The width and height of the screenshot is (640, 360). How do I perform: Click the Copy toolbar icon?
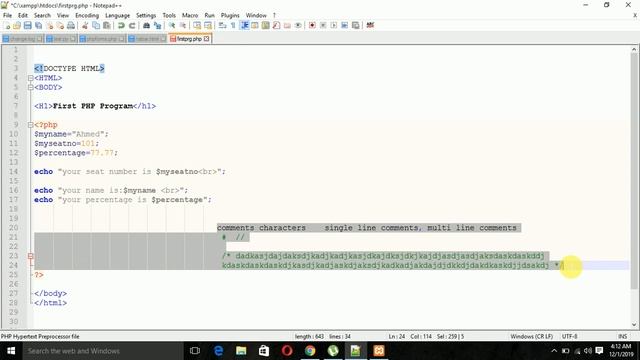(x=96, y=26)
